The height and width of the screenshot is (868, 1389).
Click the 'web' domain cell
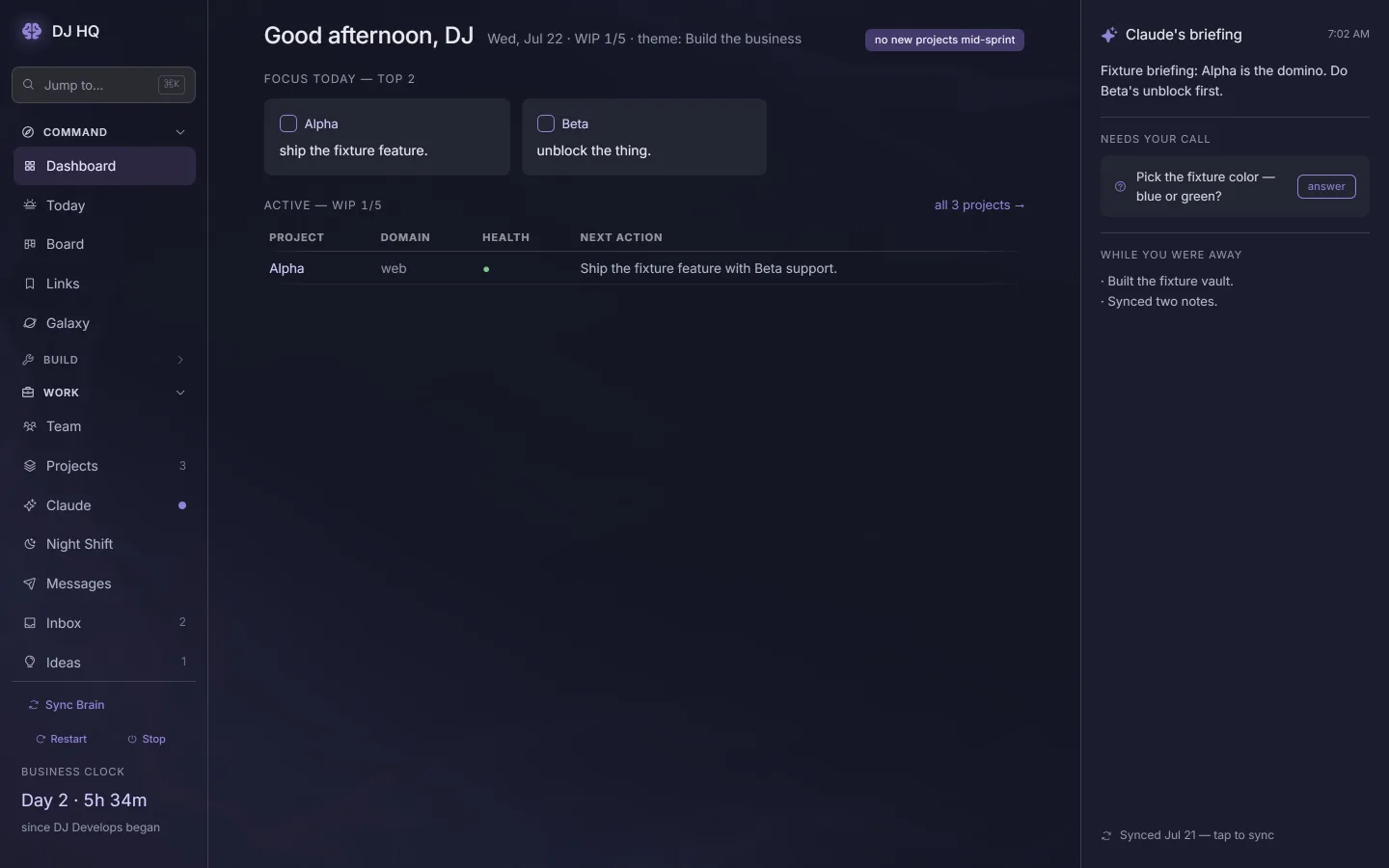(x=394, y=269)
